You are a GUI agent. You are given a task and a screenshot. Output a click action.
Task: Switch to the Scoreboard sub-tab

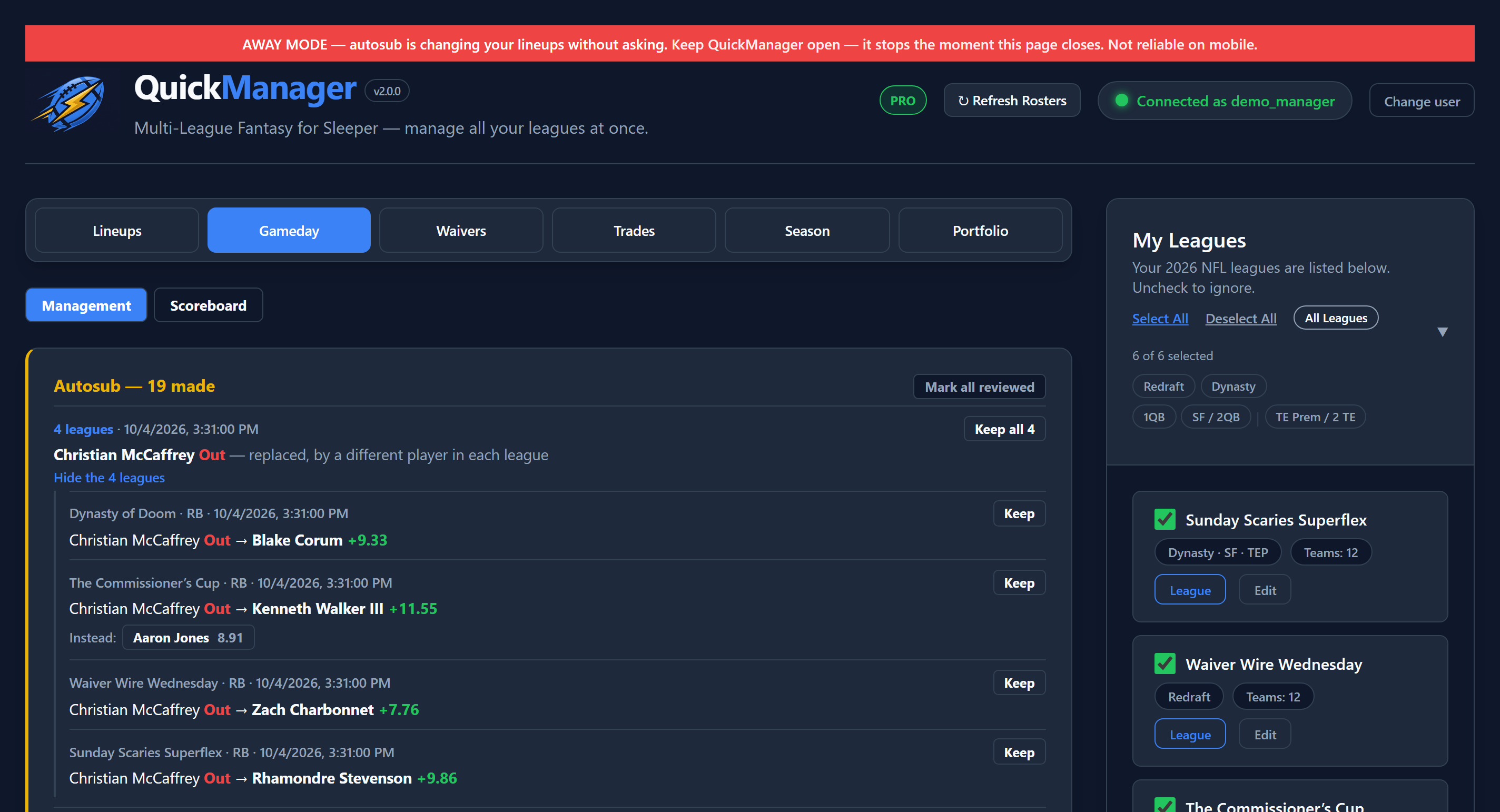coord(208,305)
